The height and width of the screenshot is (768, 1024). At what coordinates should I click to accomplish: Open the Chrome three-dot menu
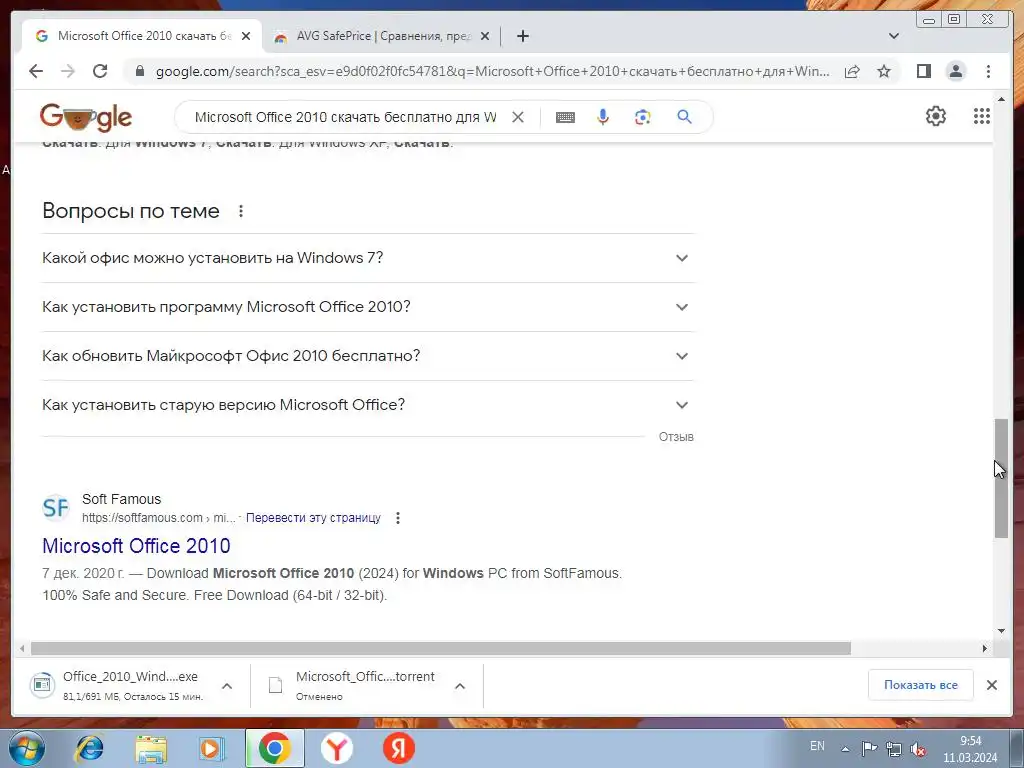pyautogui.click(x=988, y=71)
